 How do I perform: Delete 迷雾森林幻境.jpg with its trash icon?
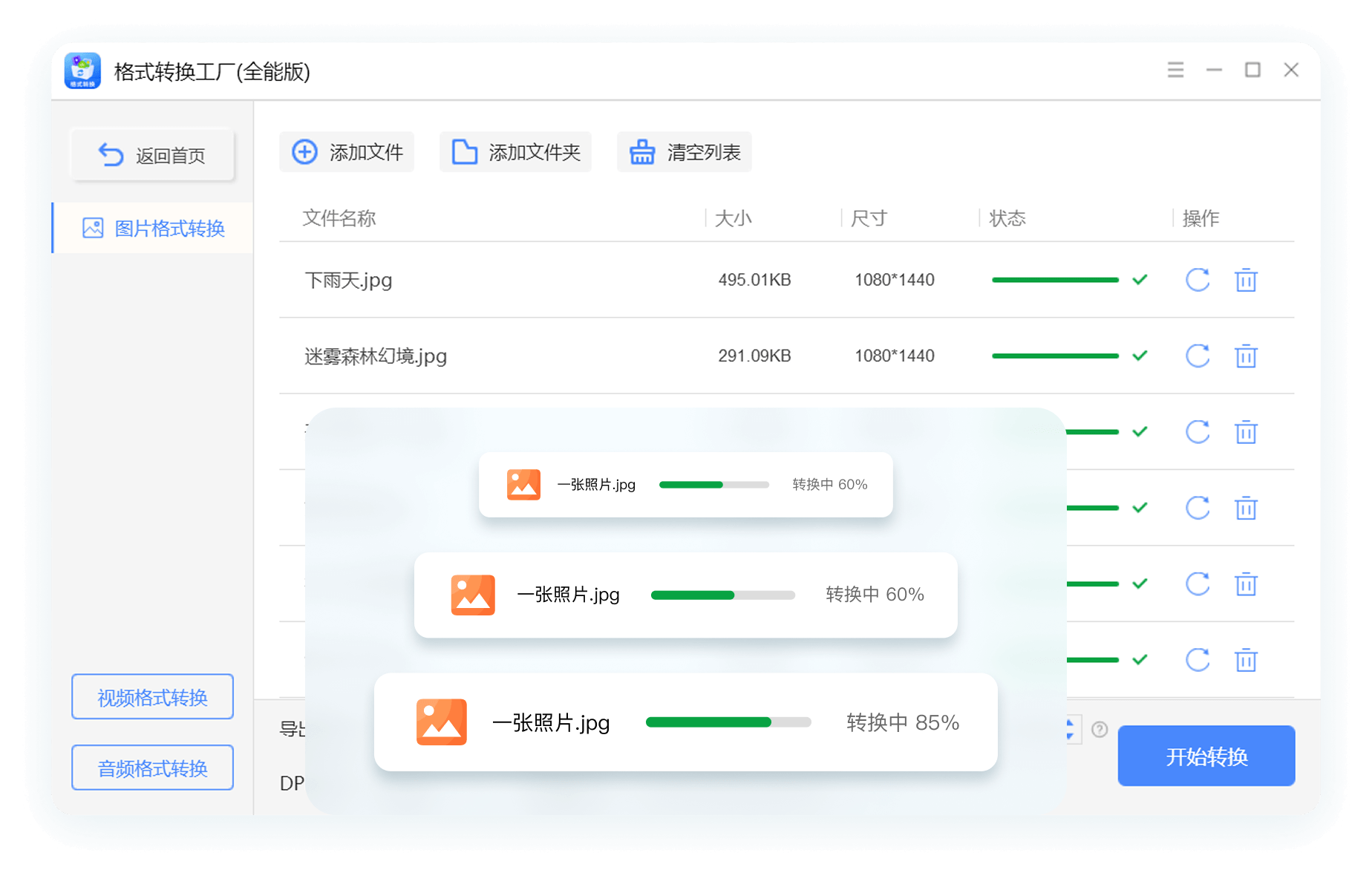(x=1246, y=356)
